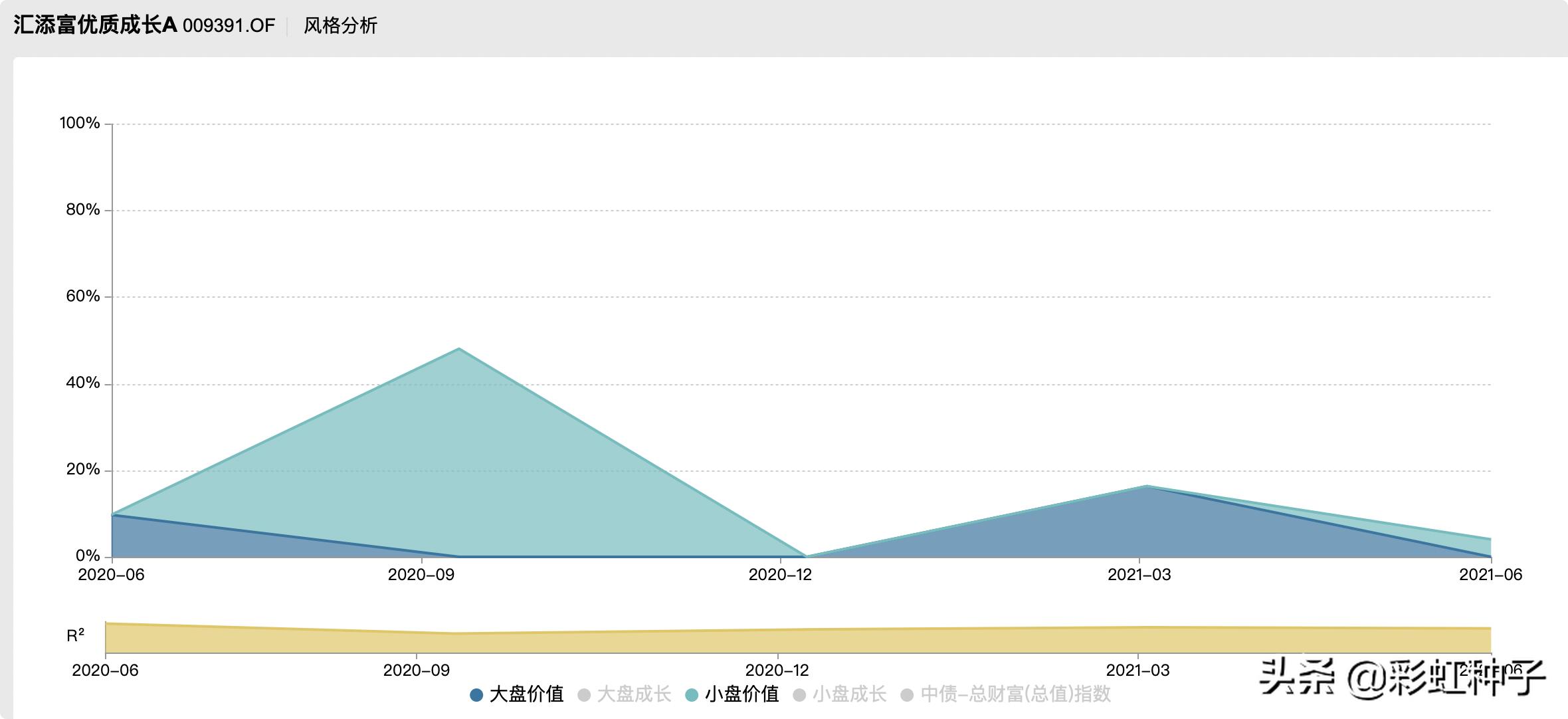Click the 头条 @彩虹种子 watermark

point(1402,678)
